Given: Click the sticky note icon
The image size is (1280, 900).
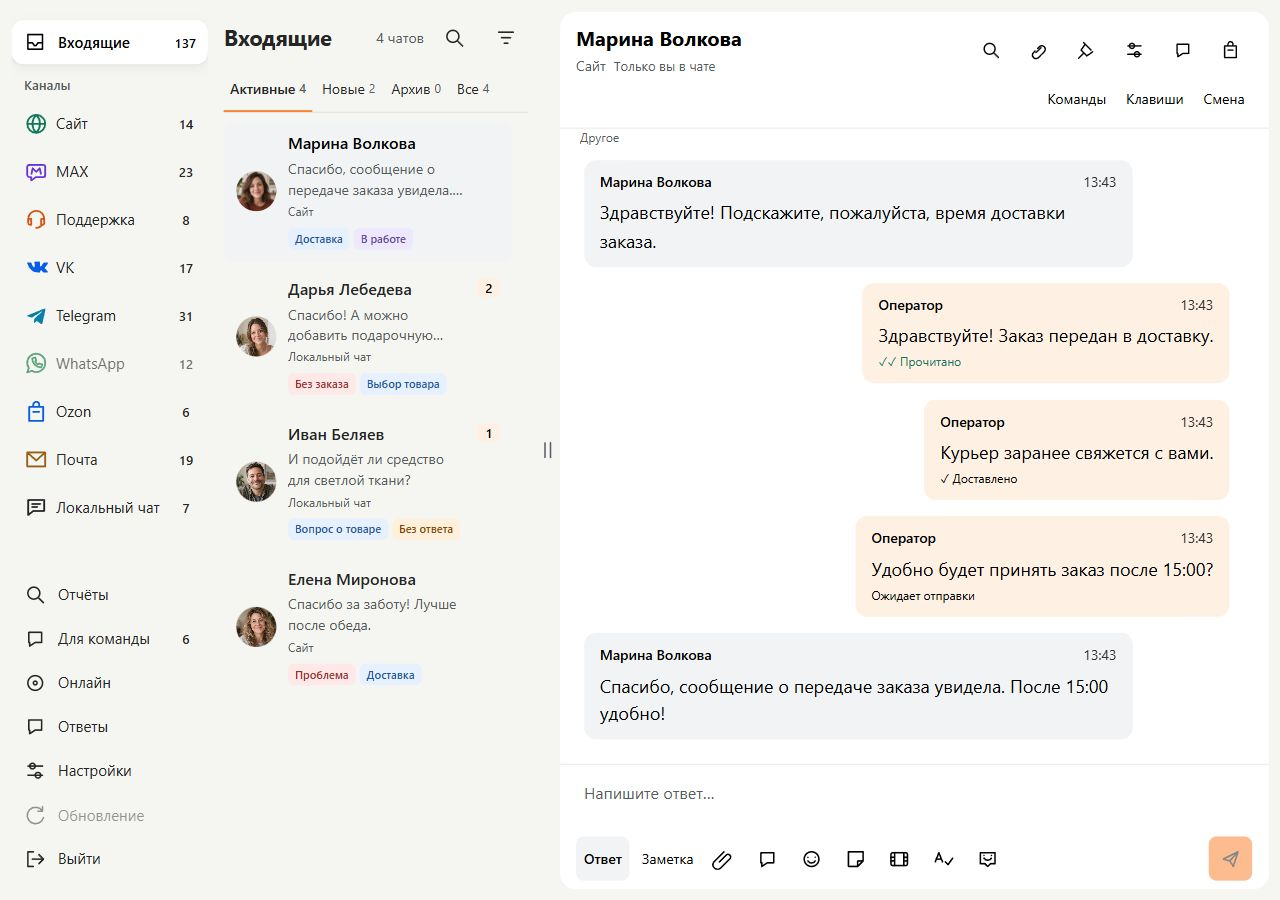Looking at the screenshot, I should 855,859.
